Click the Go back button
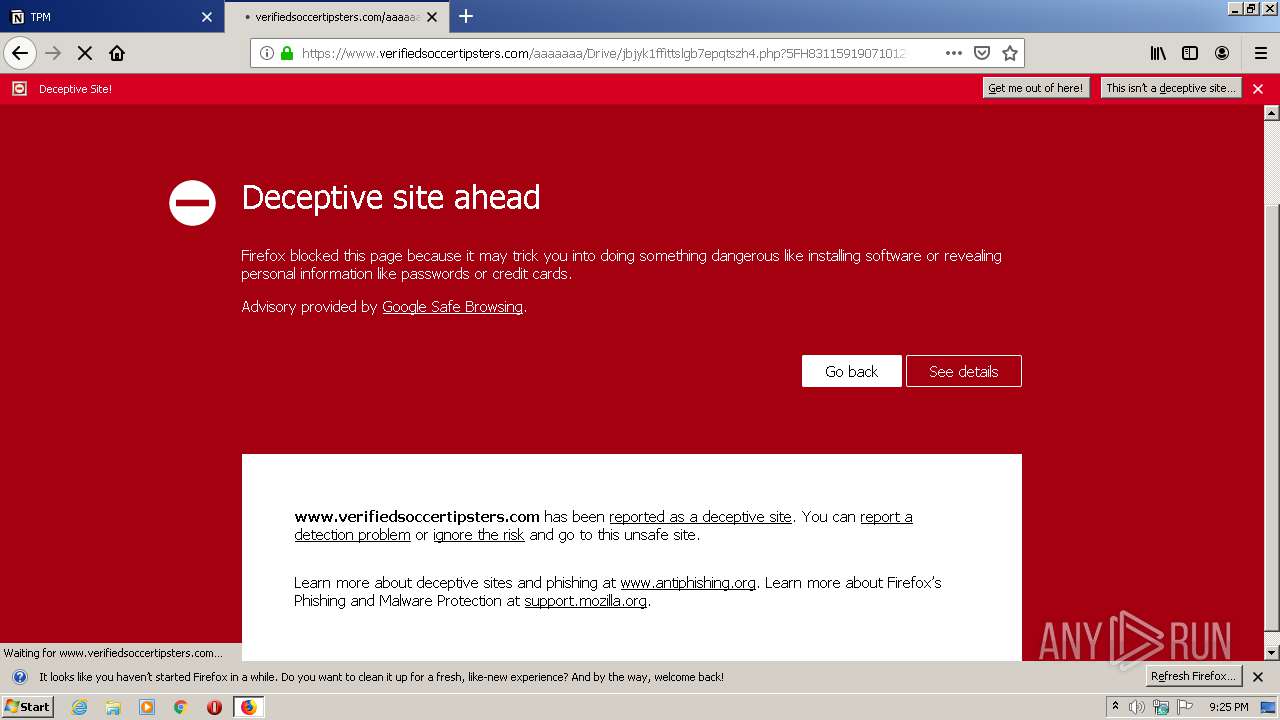The width and height of the screenshot is (1280, 720). coord(851,371)
